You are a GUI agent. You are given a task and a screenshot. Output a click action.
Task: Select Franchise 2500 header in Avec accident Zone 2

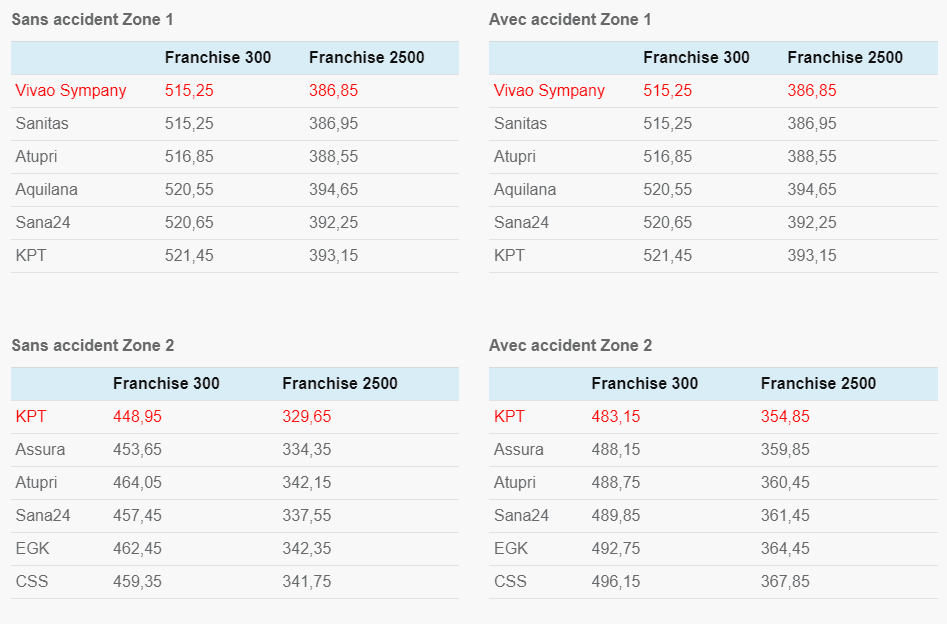tap(818, 384)
